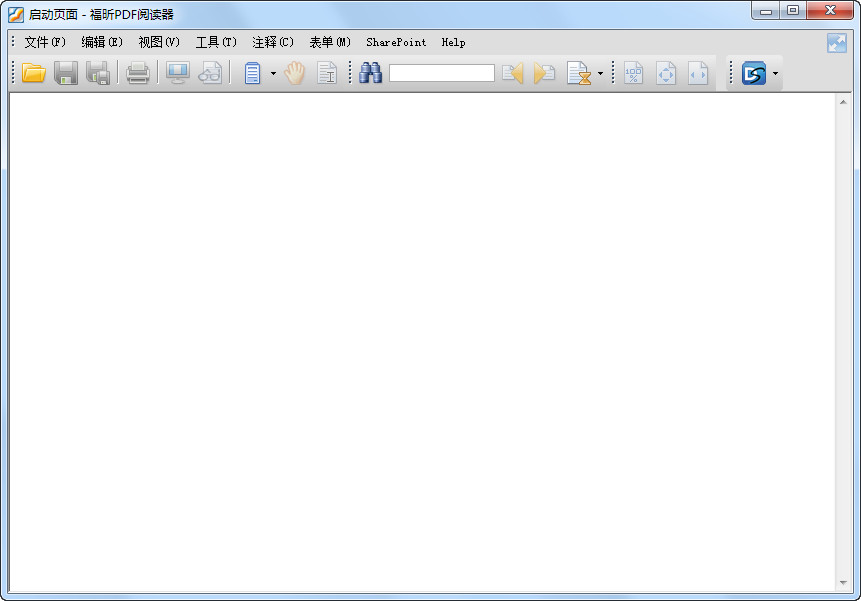
Task: Select the Text selection tool
Action: 327,73
